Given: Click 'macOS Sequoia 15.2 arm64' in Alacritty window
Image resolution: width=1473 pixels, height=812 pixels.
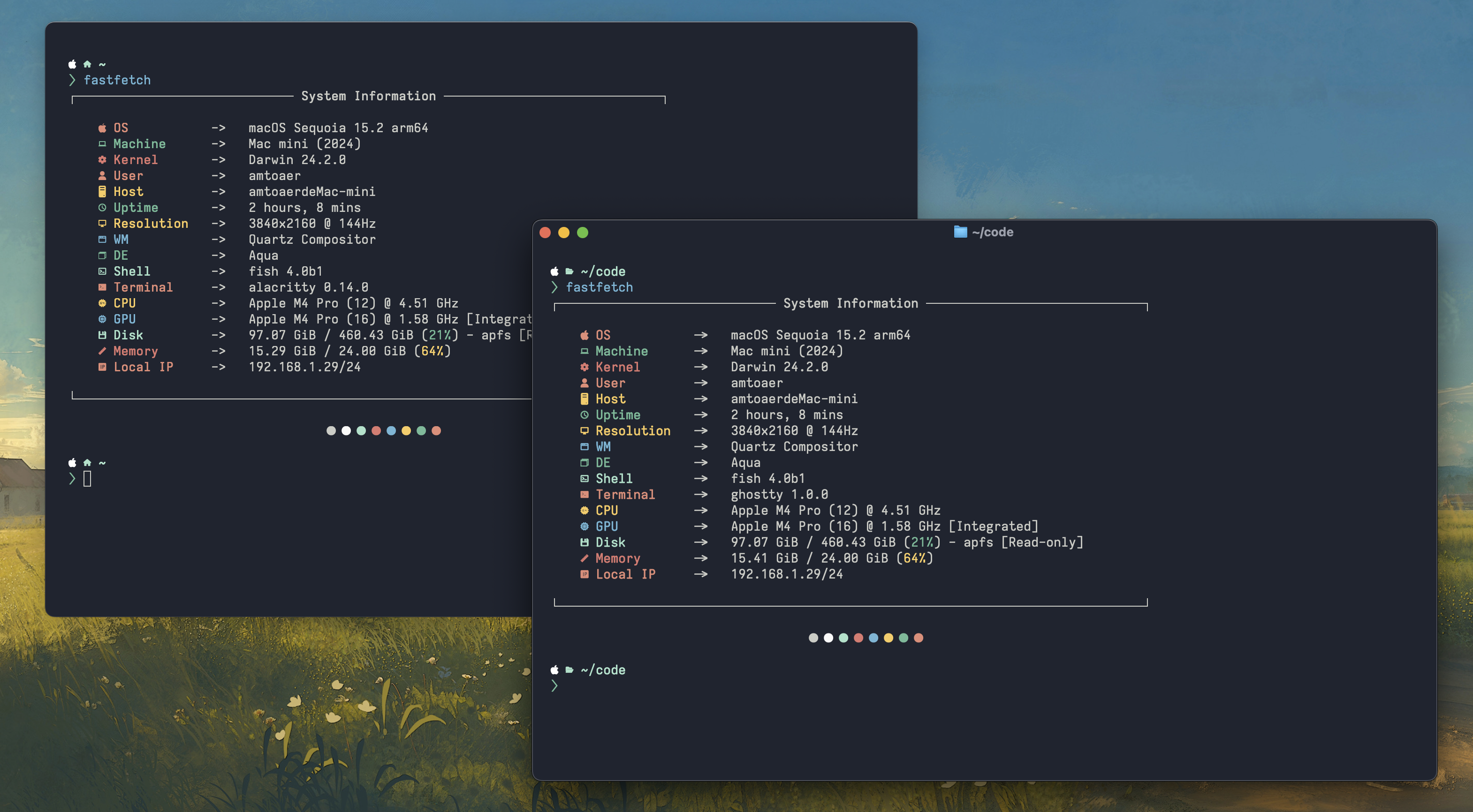Looking at the screenshot, I should (339, 128).
